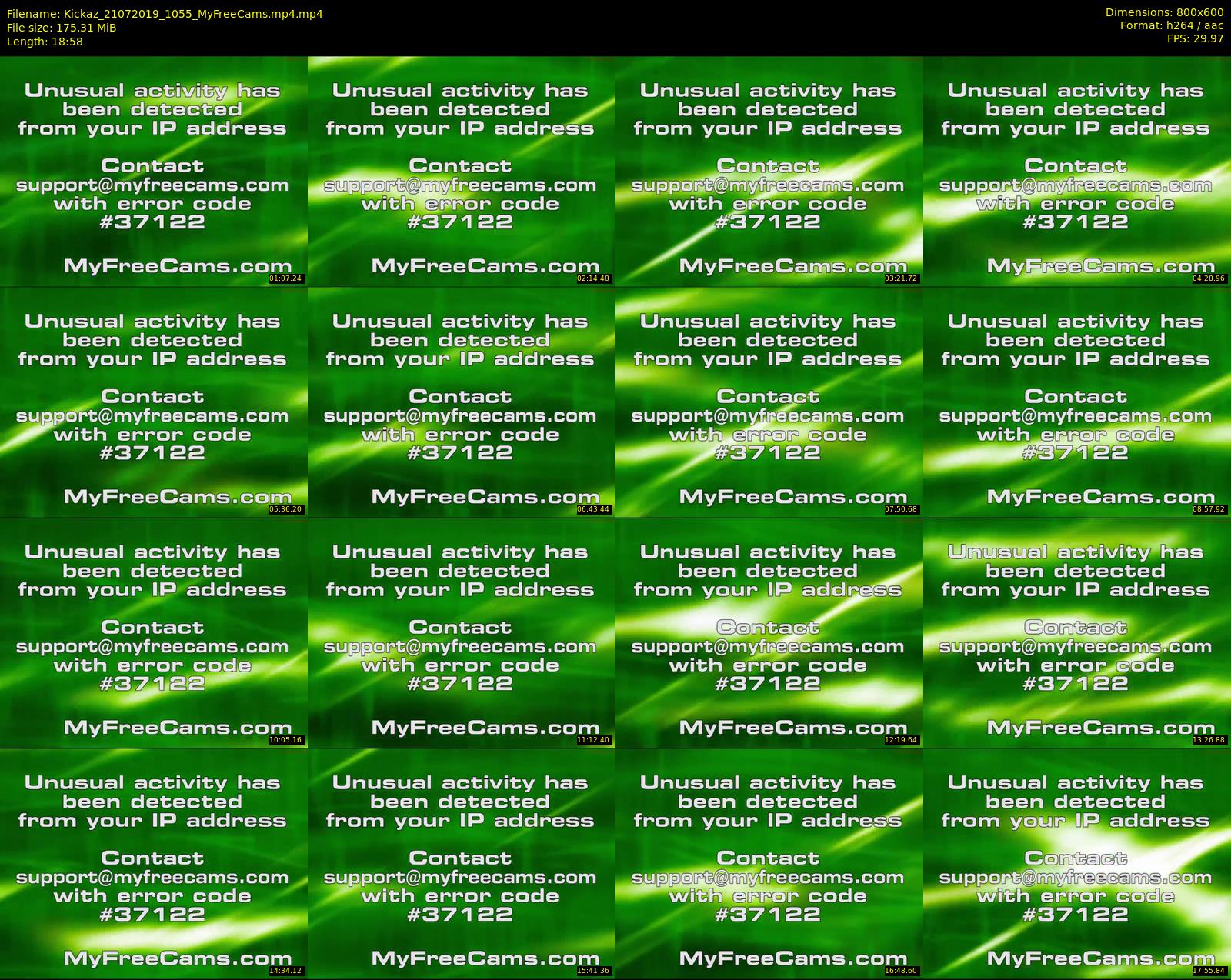
Task: Open the frame timestamped 13:26.88
Action: [x=1076, y=632]
